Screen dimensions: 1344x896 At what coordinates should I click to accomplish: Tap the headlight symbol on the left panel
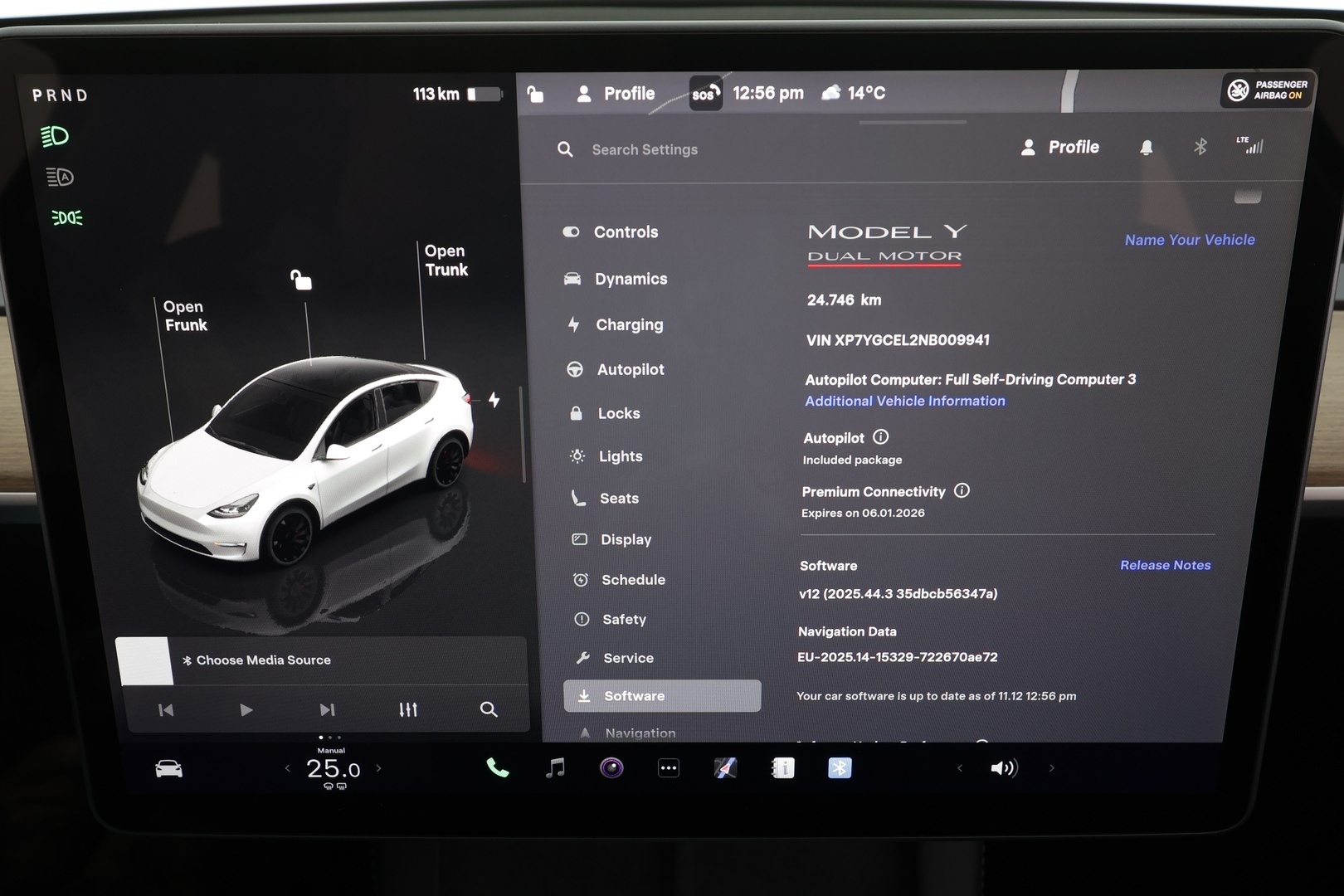click(56, 135)
